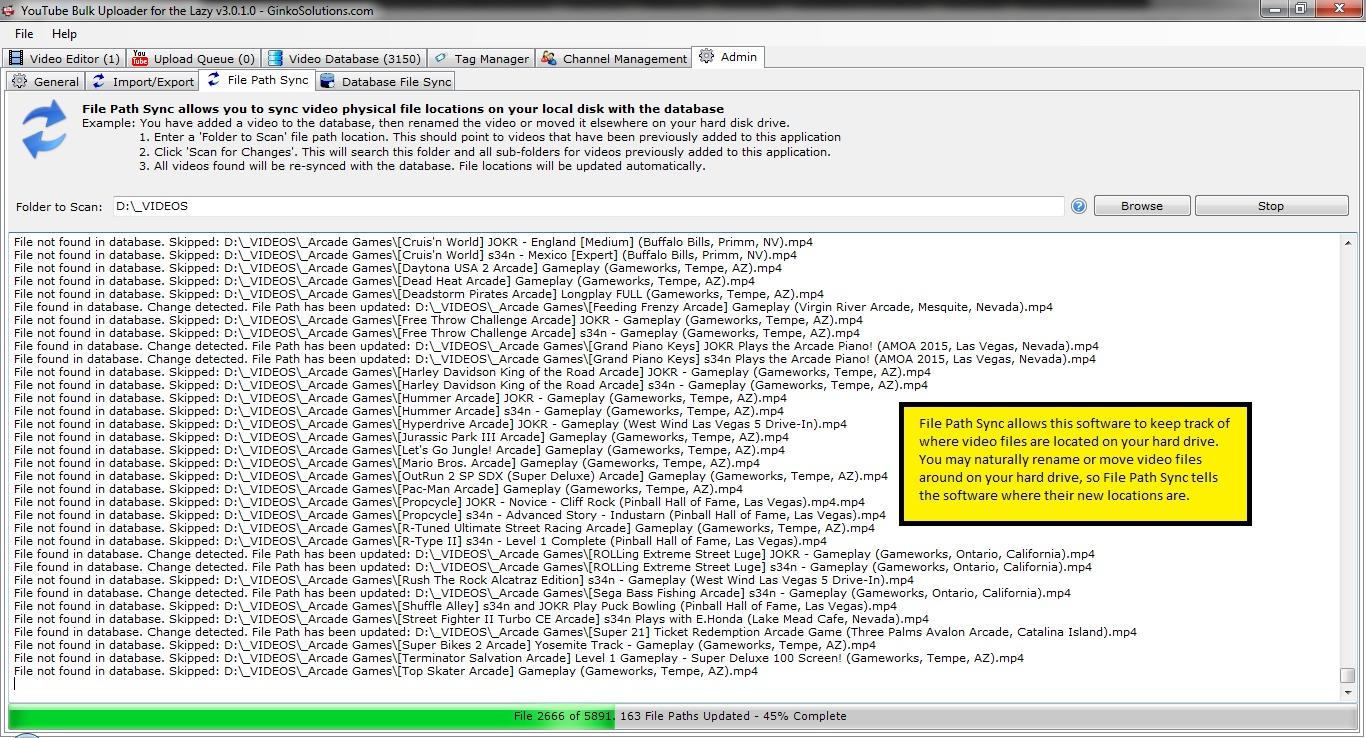Click the log line for Daytona USA 2 Arcade
Image resolution: width=1366 pixels, height=738 pixels.
coord(398,268)
